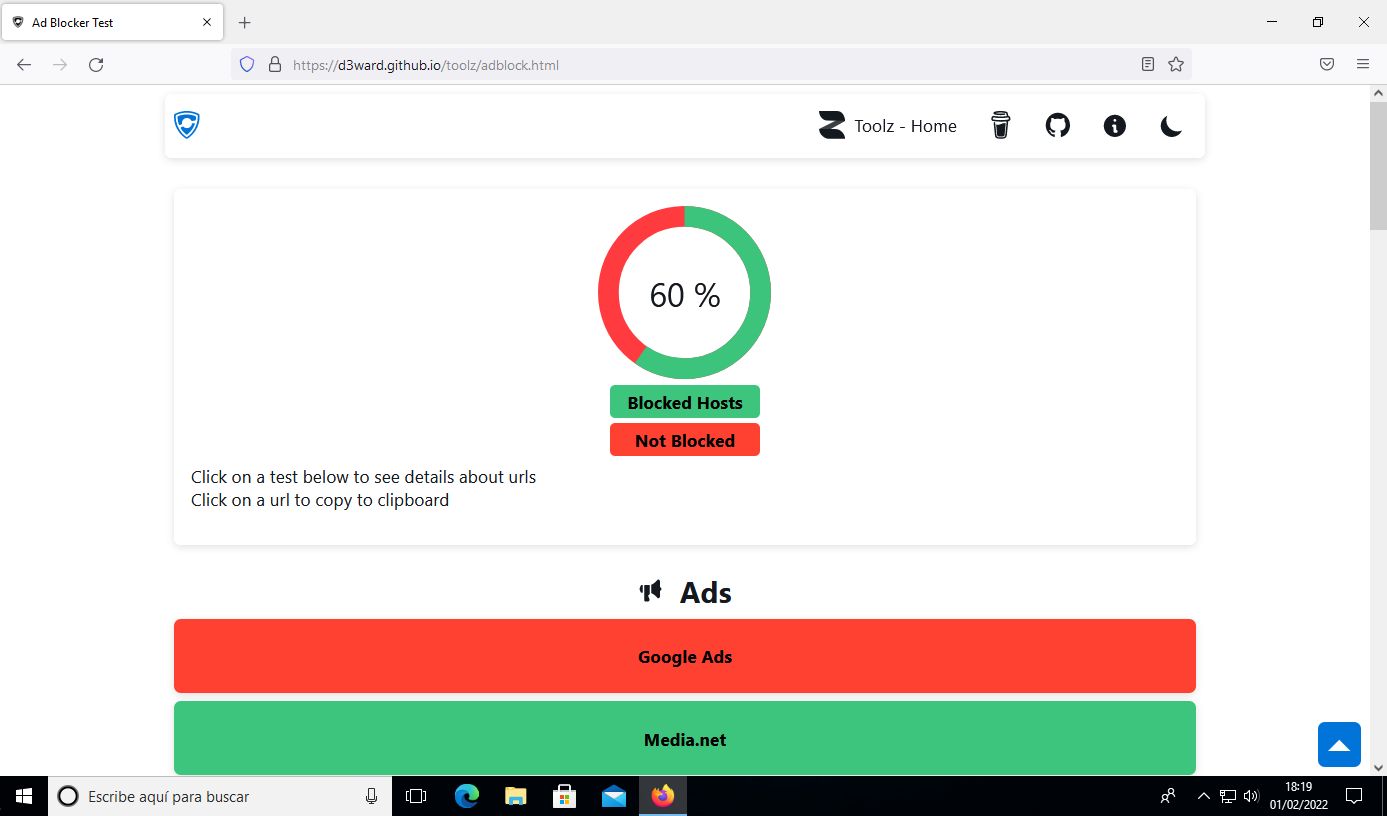Open the Firefox application menu
The image size is (1387, 816).
click(x=1362, y=65)
